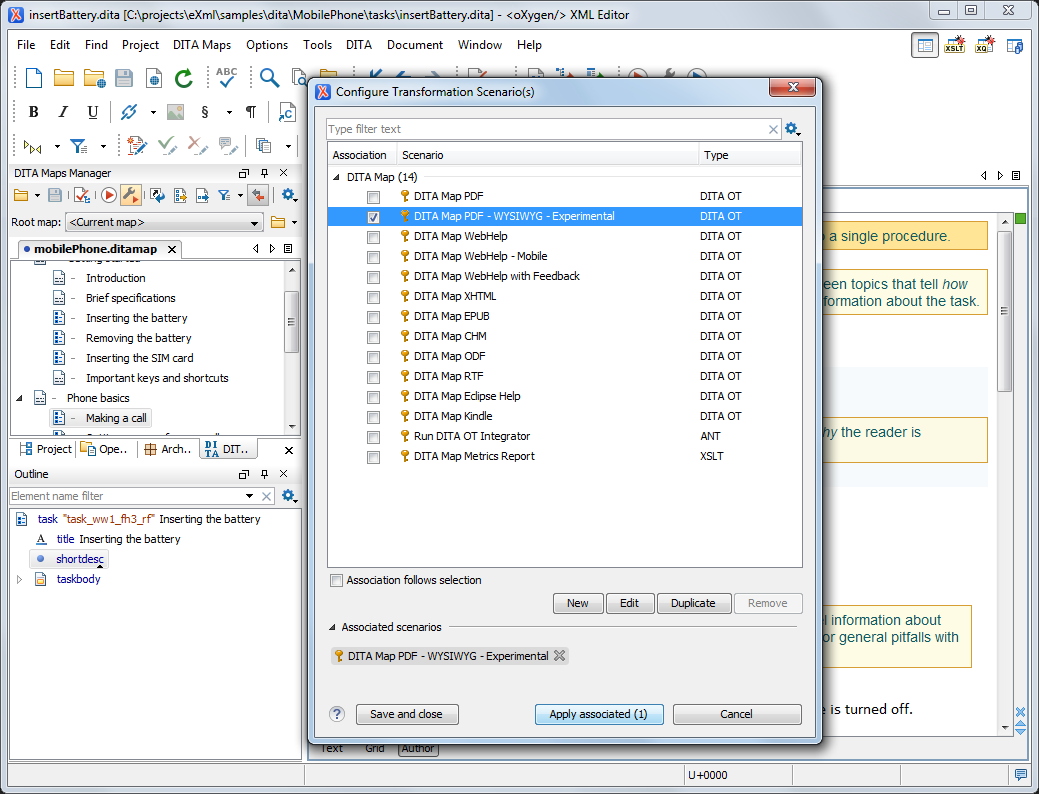The width and height of the screenshot is (1039, 794).
Task: Uncheck DITA Map PDF - WYSIWYG - Experimental
Action: click(x=374, y=217)
